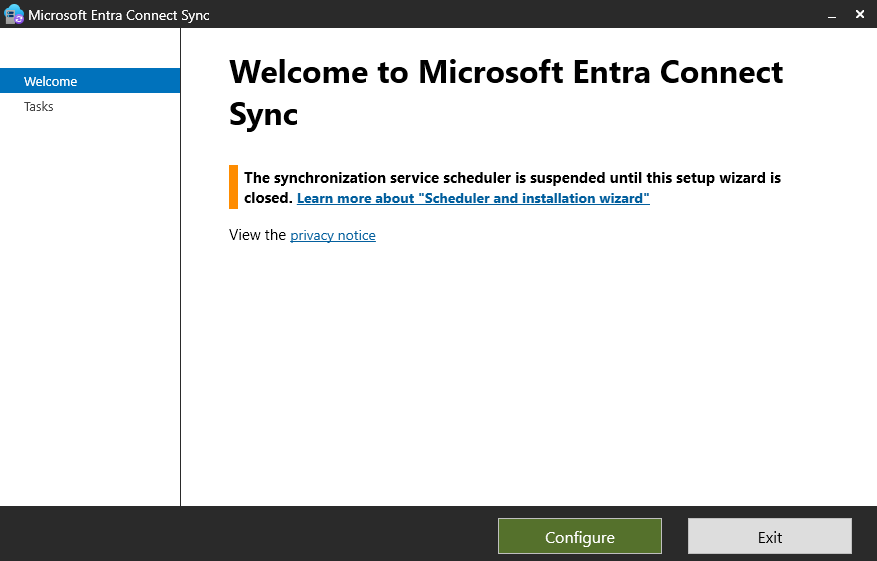The width and height of the screenshot is (877, 561).
Task: Minimize the Entra Connect Sync window
Action: [x=832, y=15]
